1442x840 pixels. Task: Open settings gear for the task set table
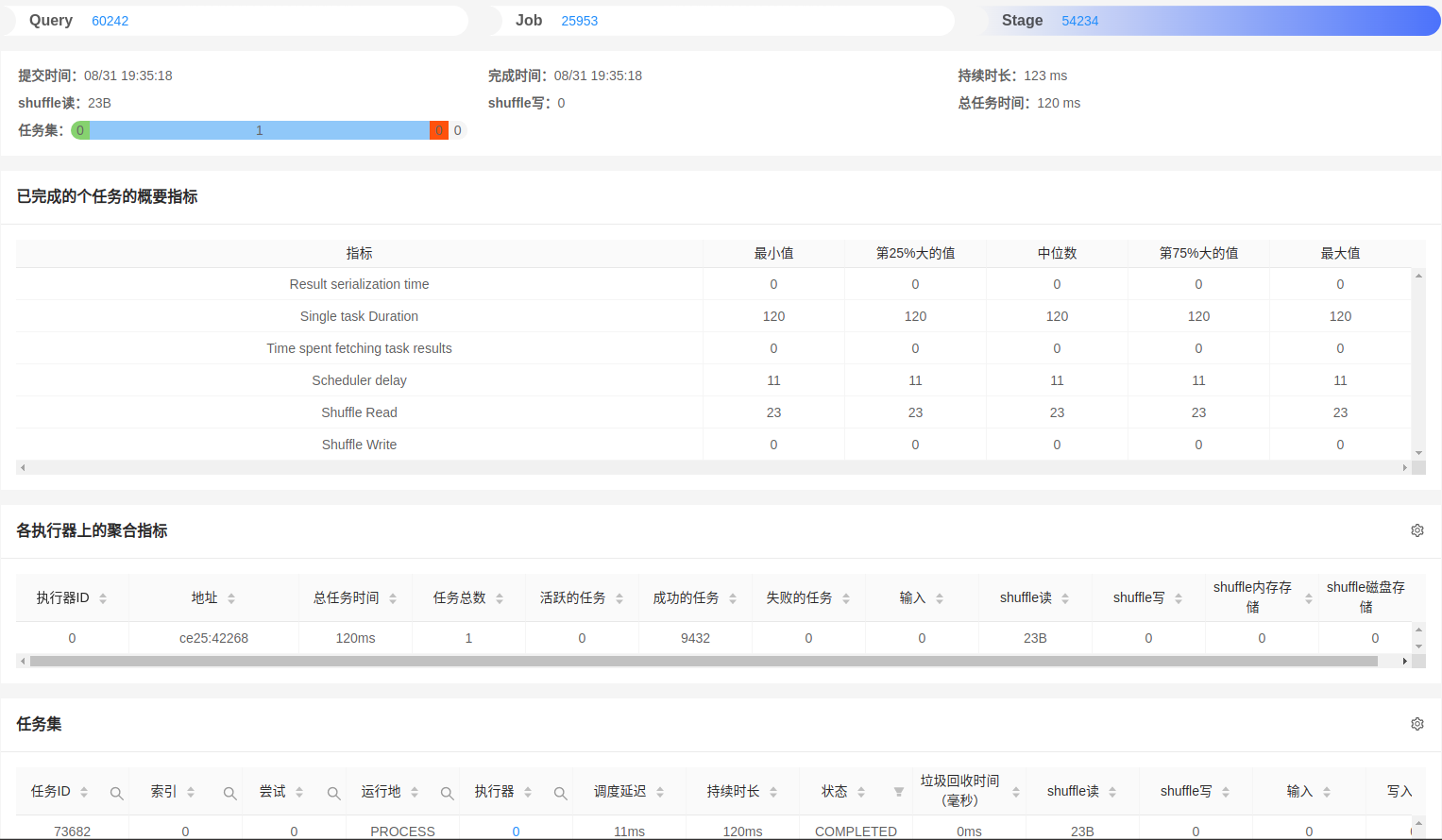tap(1417, 724)
